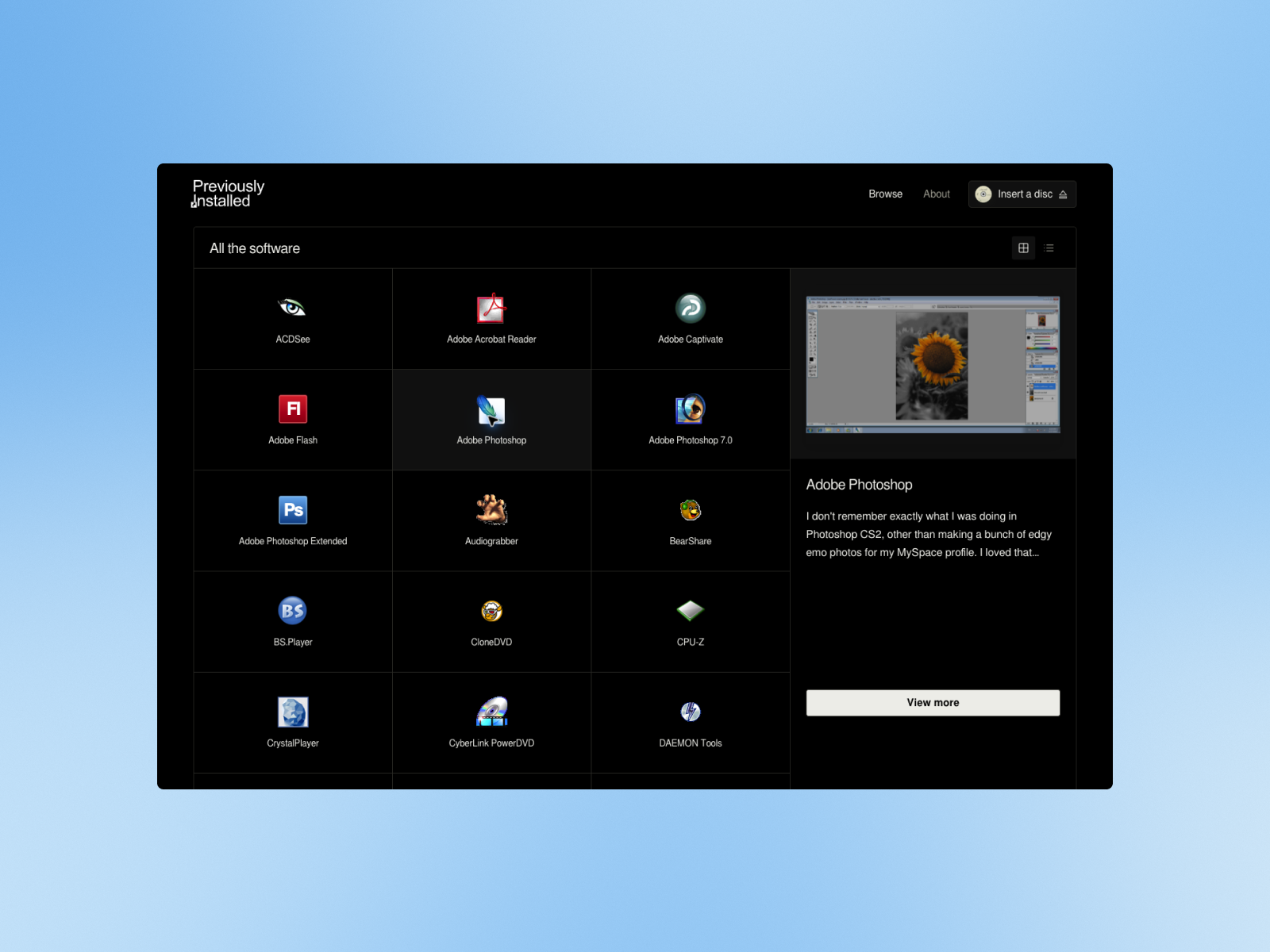Screen dimensions: 1270x952
Task: Switch to grid view layout
Action: tap(1024, 248)
